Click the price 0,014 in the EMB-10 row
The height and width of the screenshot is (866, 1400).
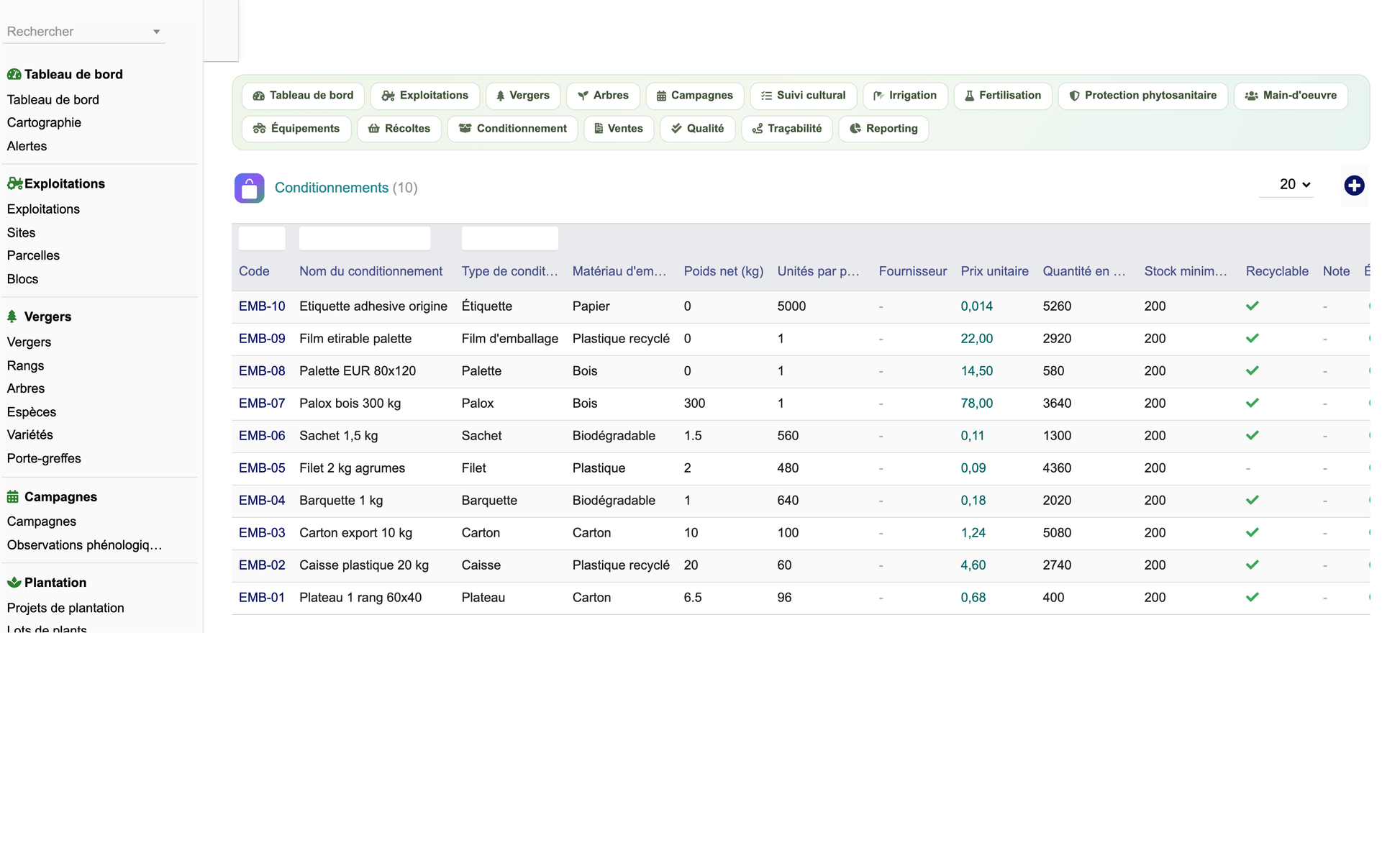click(976, 306)
